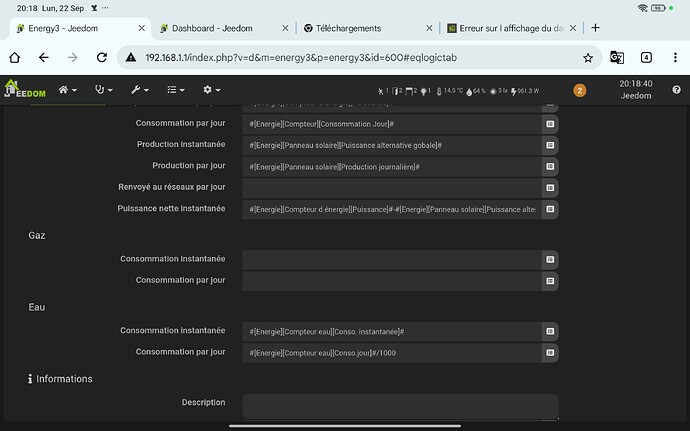This screenshot has height=431, width=690.
Task: Open command picker for Renvoyé au réseaux par jour
Action: click(550, 188)
